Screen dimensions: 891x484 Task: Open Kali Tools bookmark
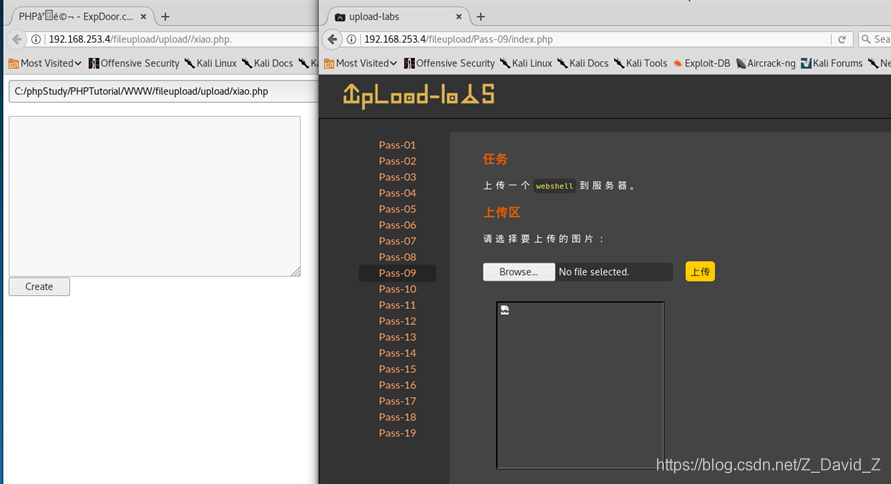640,63
